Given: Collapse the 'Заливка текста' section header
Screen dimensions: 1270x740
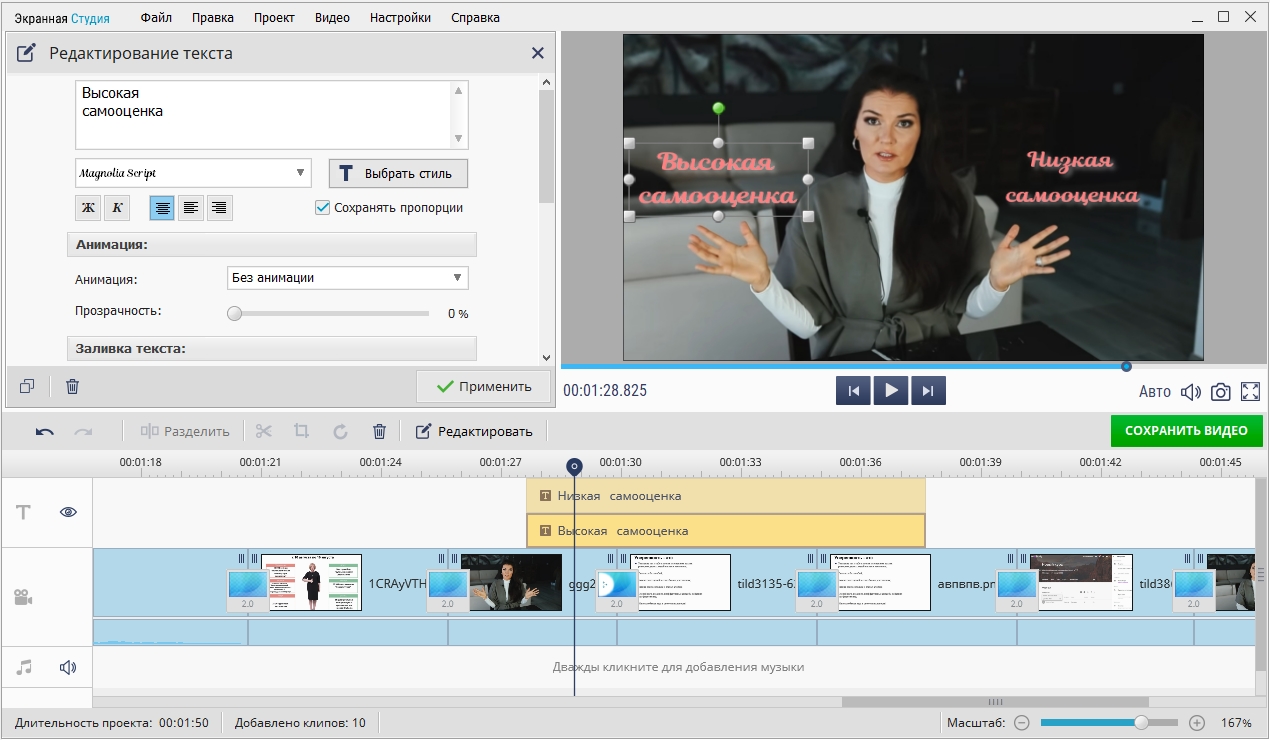Looking at the screenshot, I should click(271, 349).
